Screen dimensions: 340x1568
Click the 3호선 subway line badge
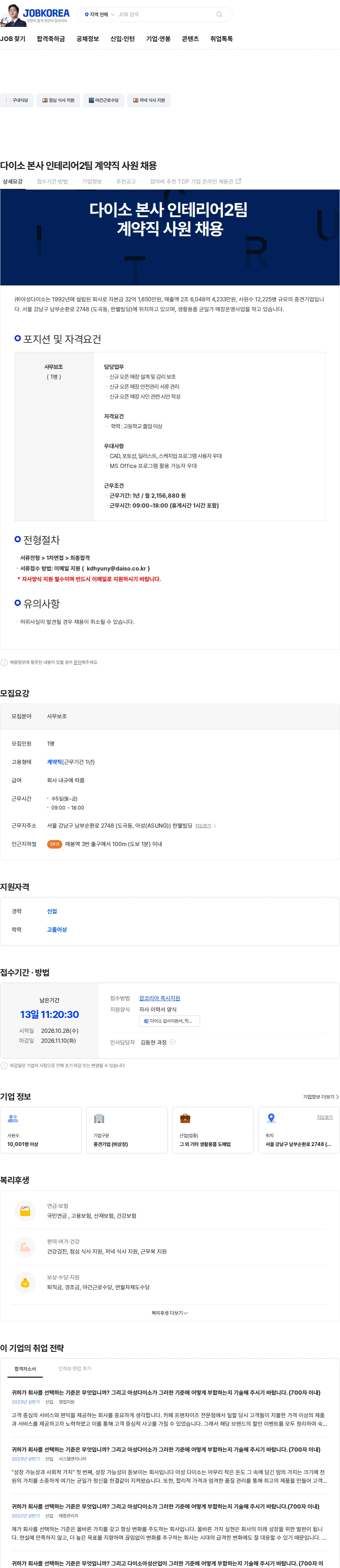[54, 844]
